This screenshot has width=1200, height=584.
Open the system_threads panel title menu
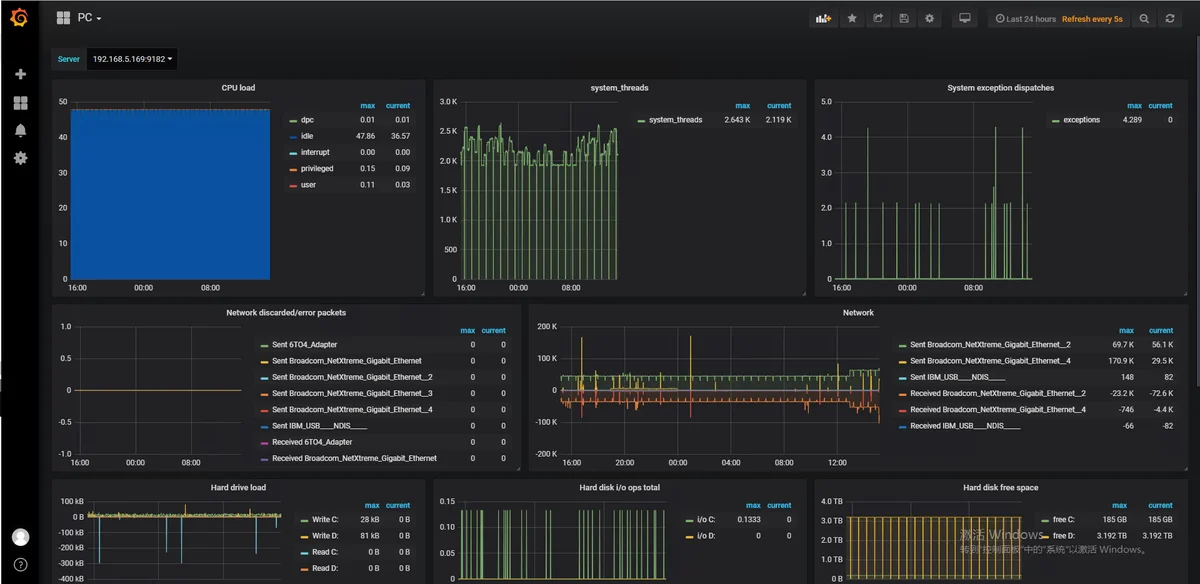pyautogui.click(x=619, y=88)
